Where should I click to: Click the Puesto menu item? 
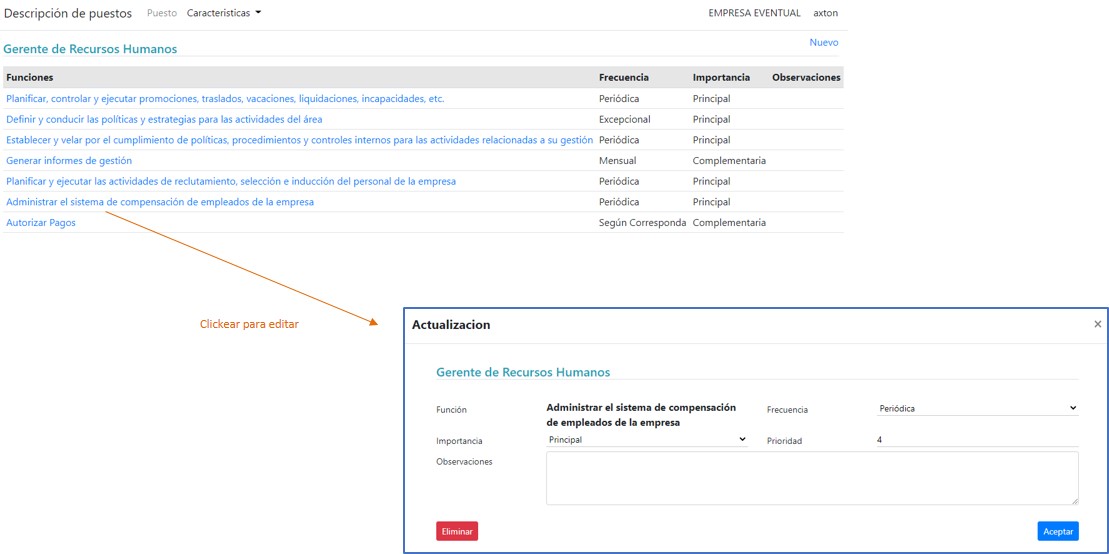[161, 13]
